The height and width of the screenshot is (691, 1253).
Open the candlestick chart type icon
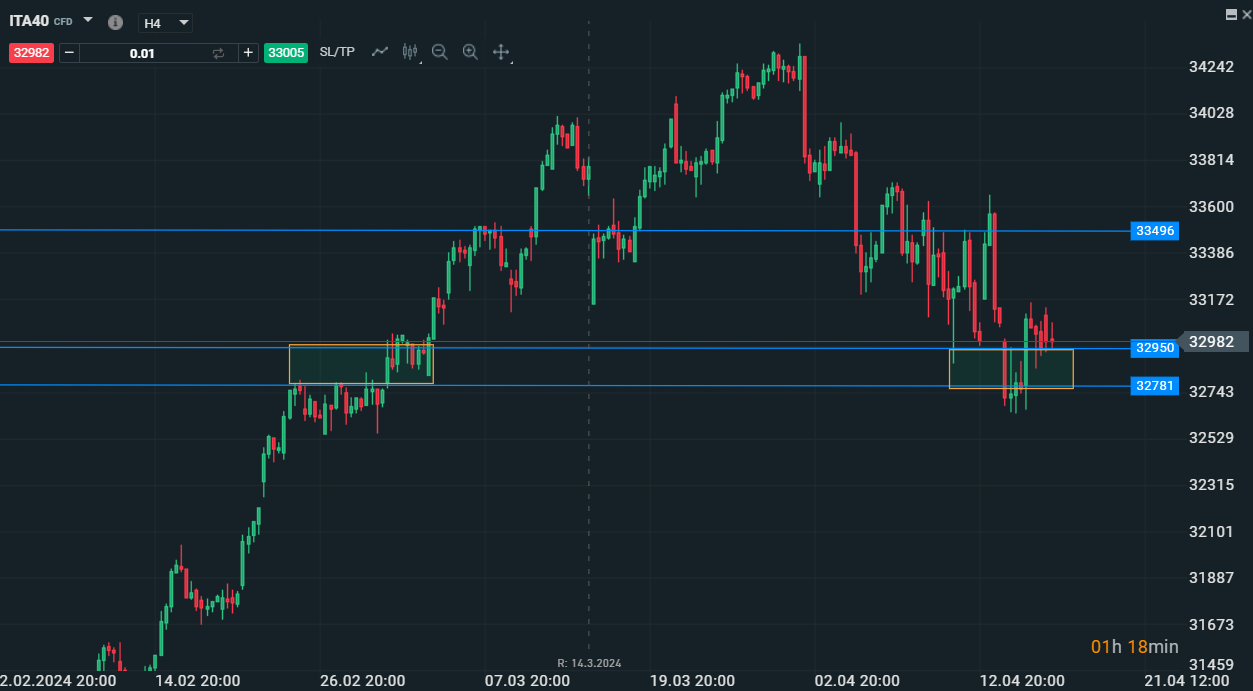(410, 52)
